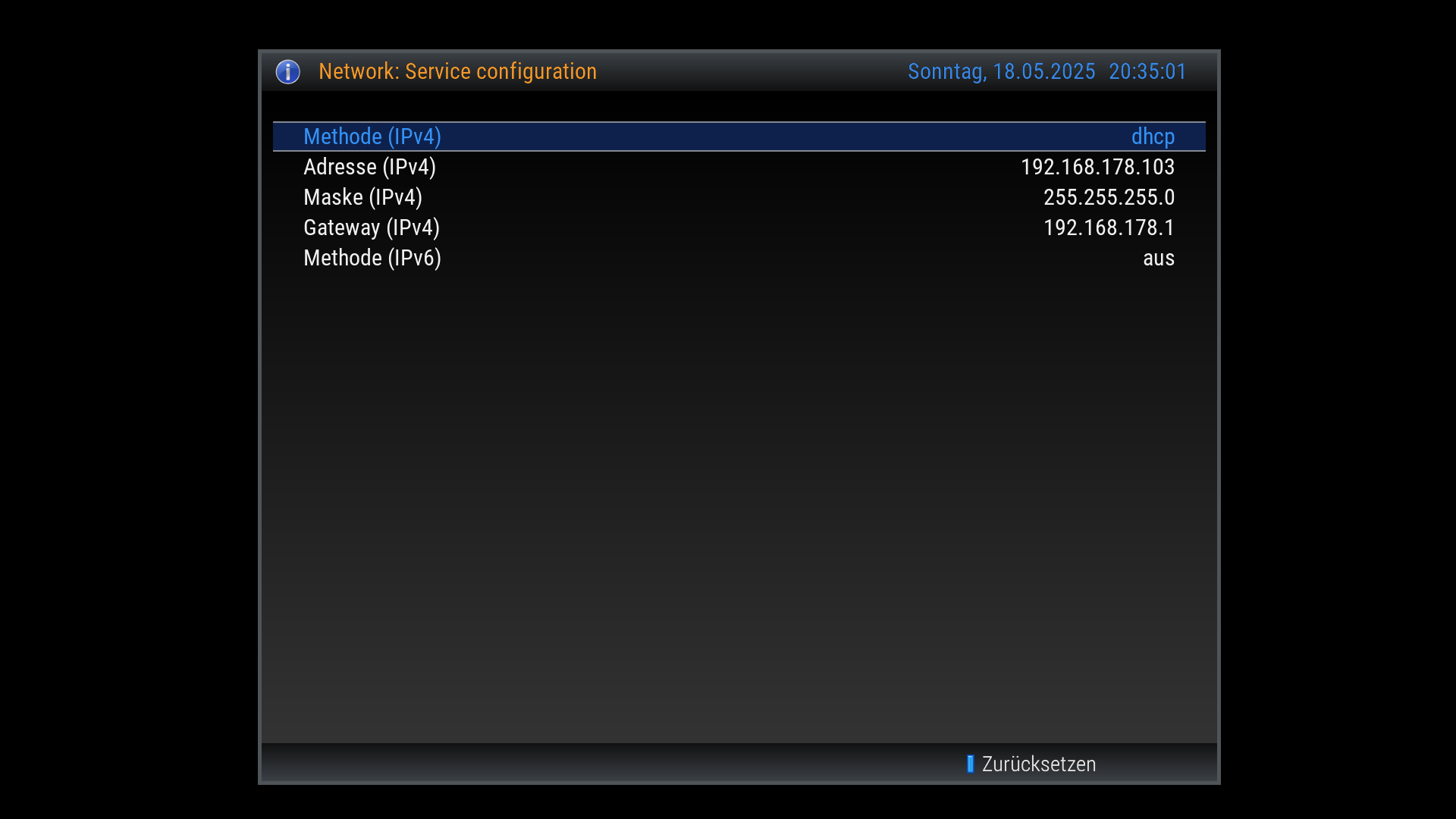Image resolution: width=1456 pixels, height=819 pixels.
Task: Click the highlighted blue selection bar
Action: [x=739, y=136]
